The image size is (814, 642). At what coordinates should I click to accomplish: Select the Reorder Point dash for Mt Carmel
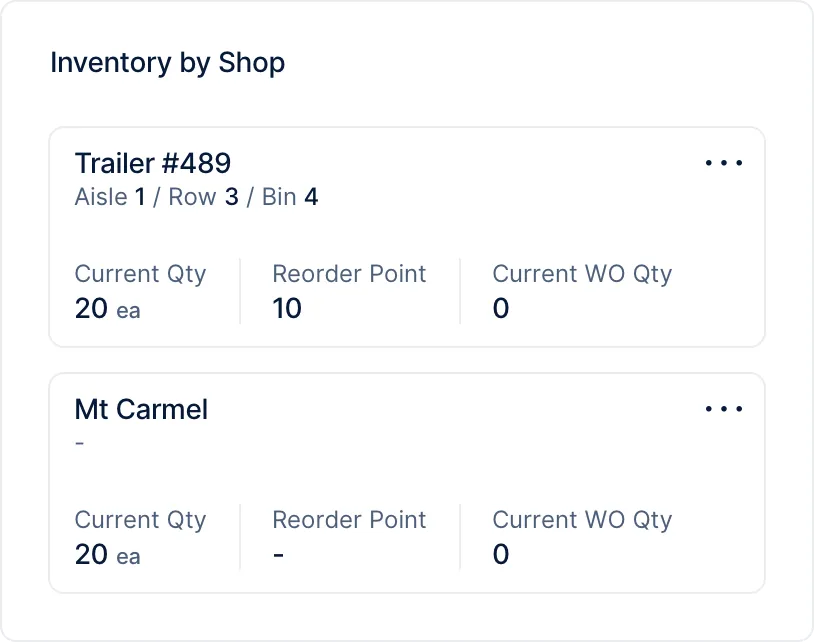(278, 555)
